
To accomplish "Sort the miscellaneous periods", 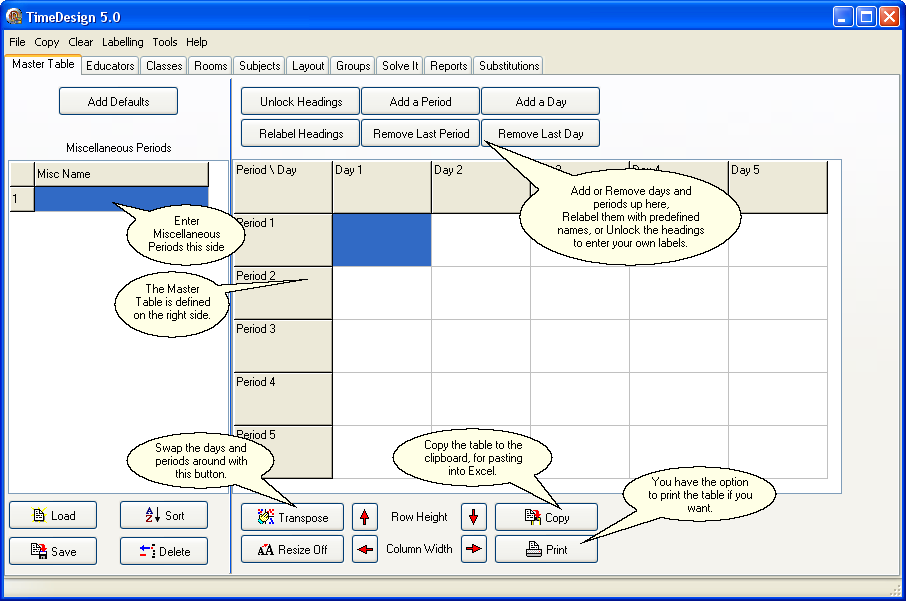I will point(164,515).
